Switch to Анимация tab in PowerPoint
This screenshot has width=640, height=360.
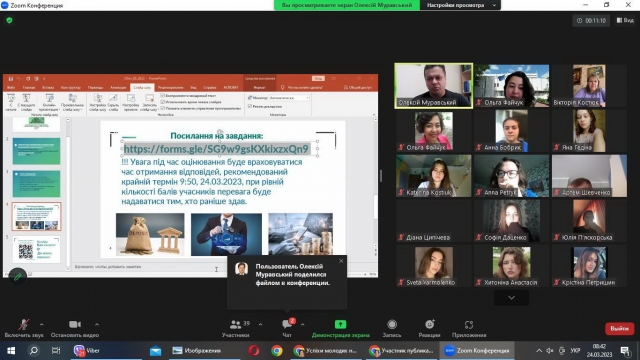tap(118, 87)
